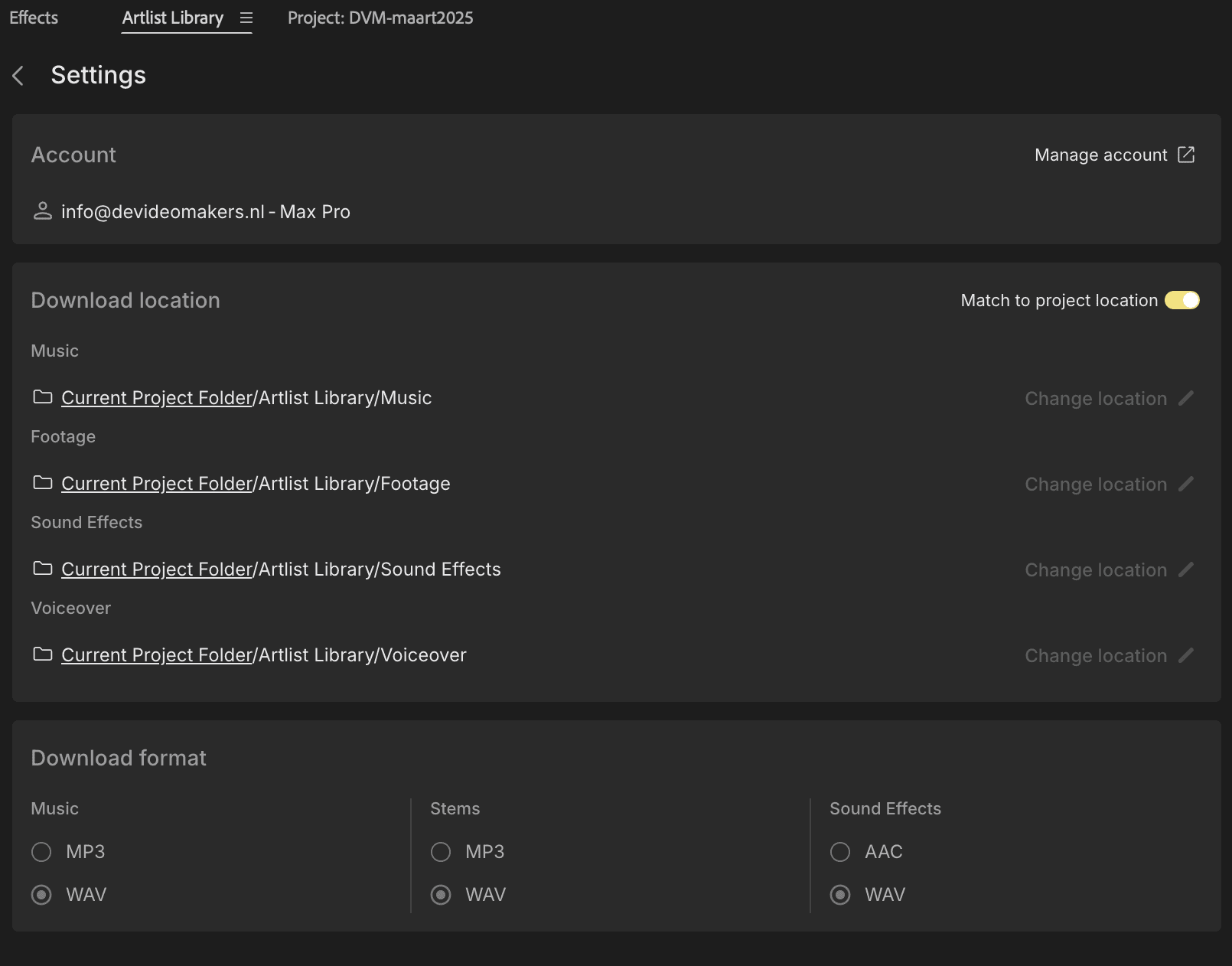The image size is (1232, 966).
Task: Click the pencil icon for Music location
Action: (x=1185, y=398)
